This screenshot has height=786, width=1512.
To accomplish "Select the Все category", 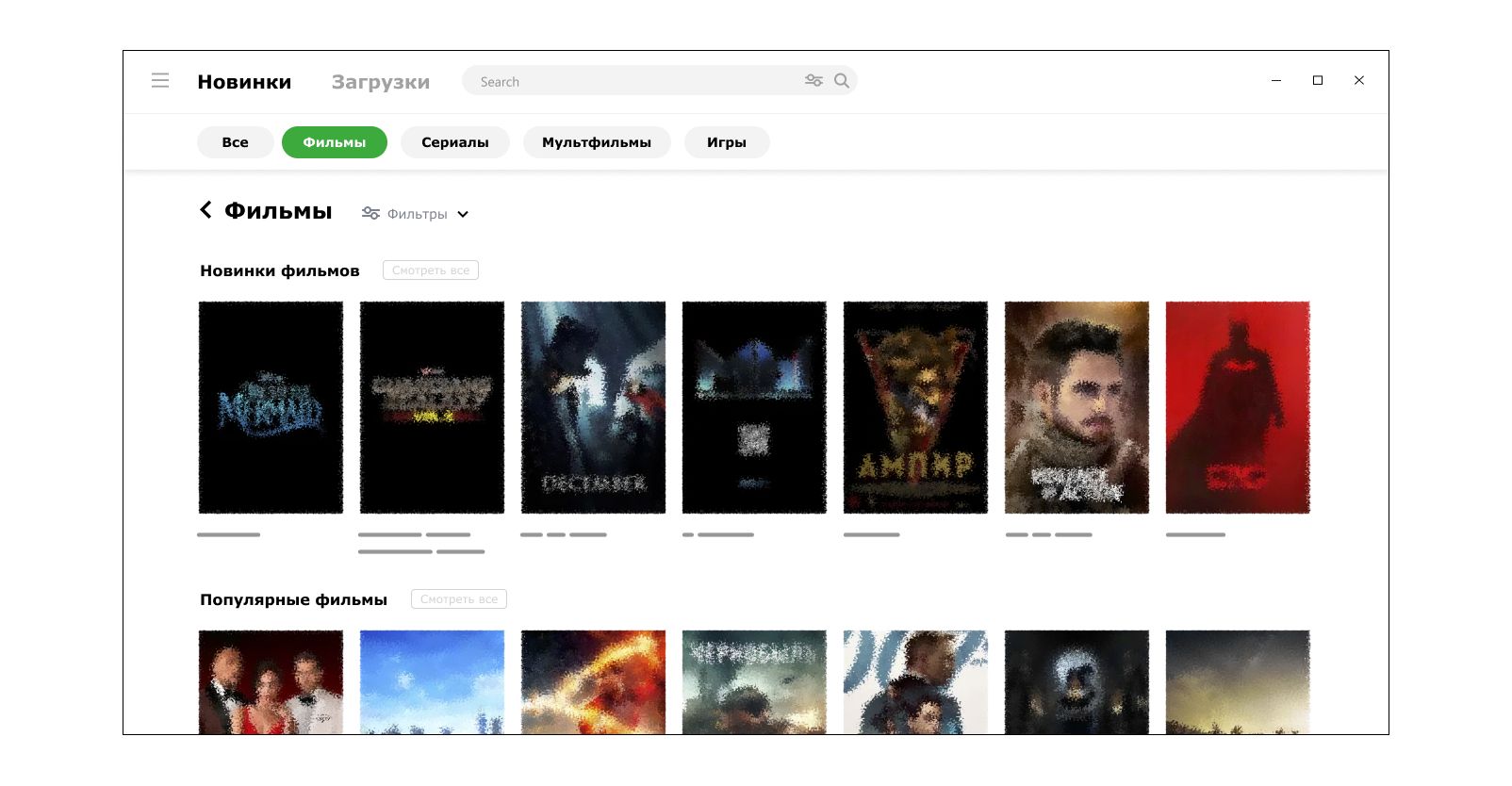I will tap(236, 142).
